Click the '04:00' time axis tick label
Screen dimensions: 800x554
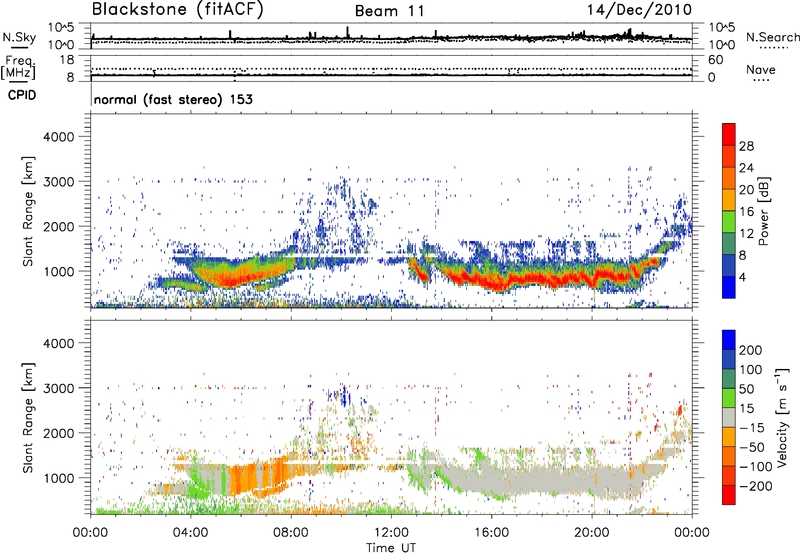click(190, 533)
